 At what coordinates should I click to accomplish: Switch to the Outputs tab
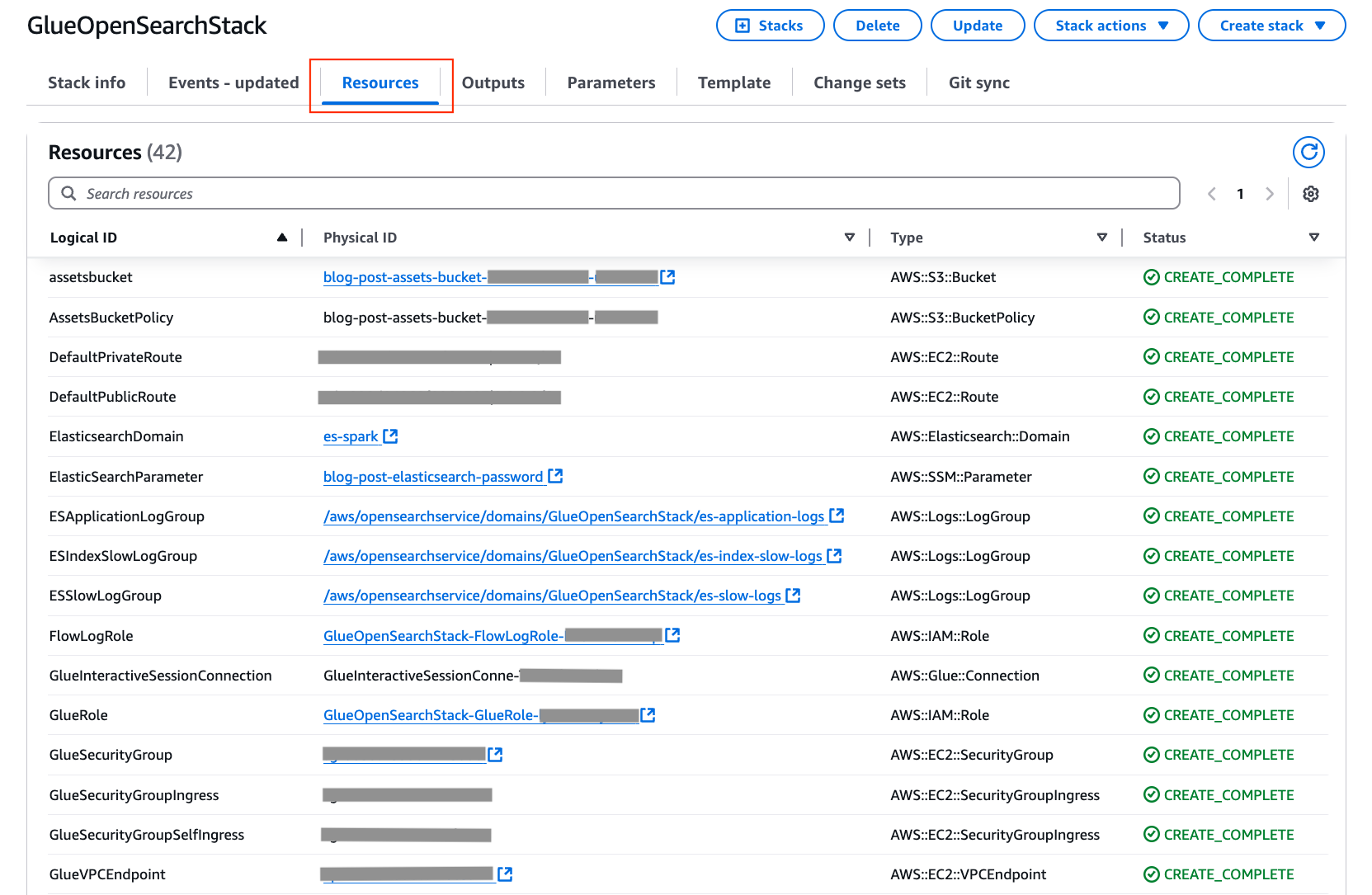point(493,82)
